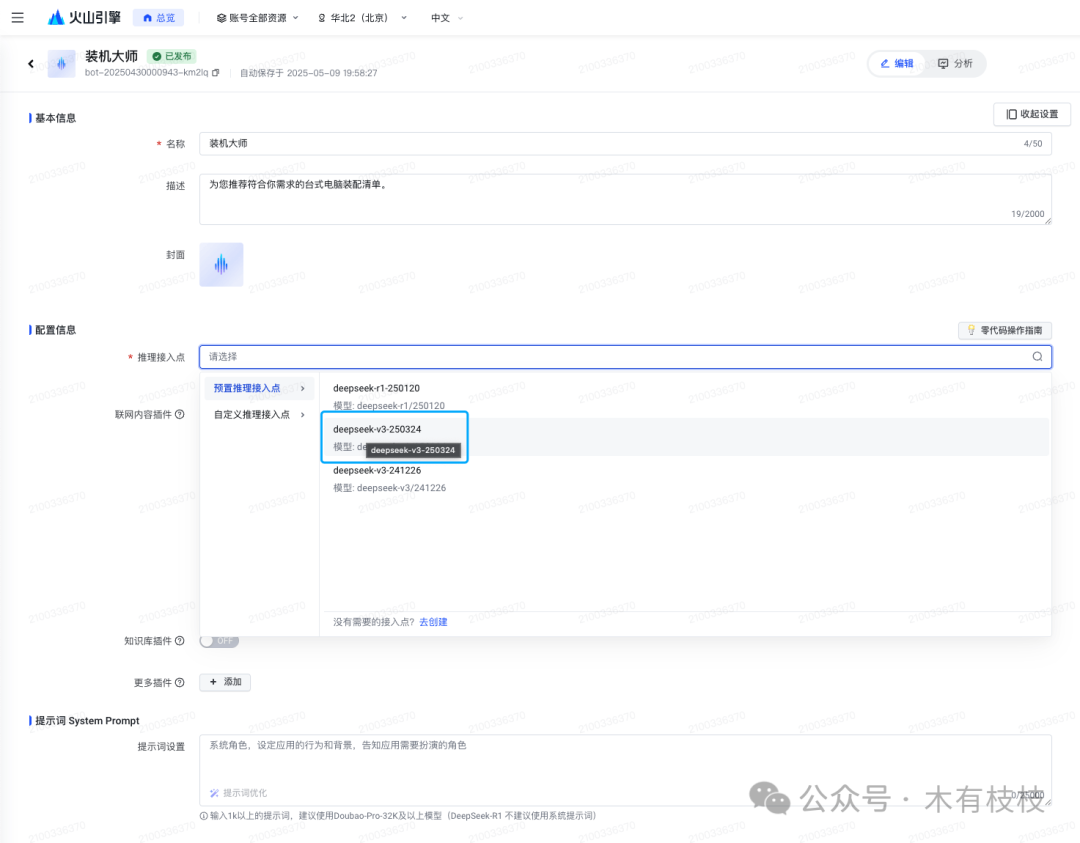This screenshot has height=843, width=1080.
Task: Open the 华北2 (北京) region selector
Action: click(362, 18)
